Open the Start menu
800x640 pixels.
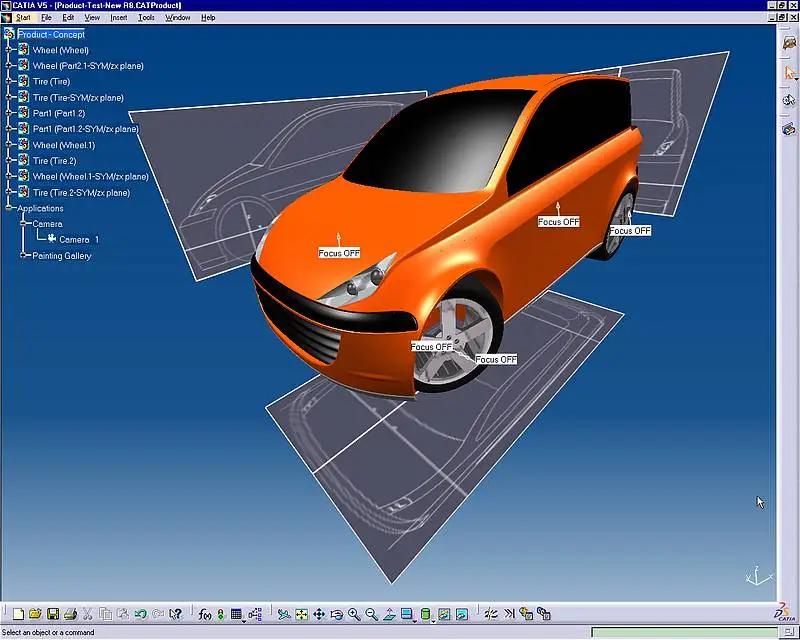23,17
